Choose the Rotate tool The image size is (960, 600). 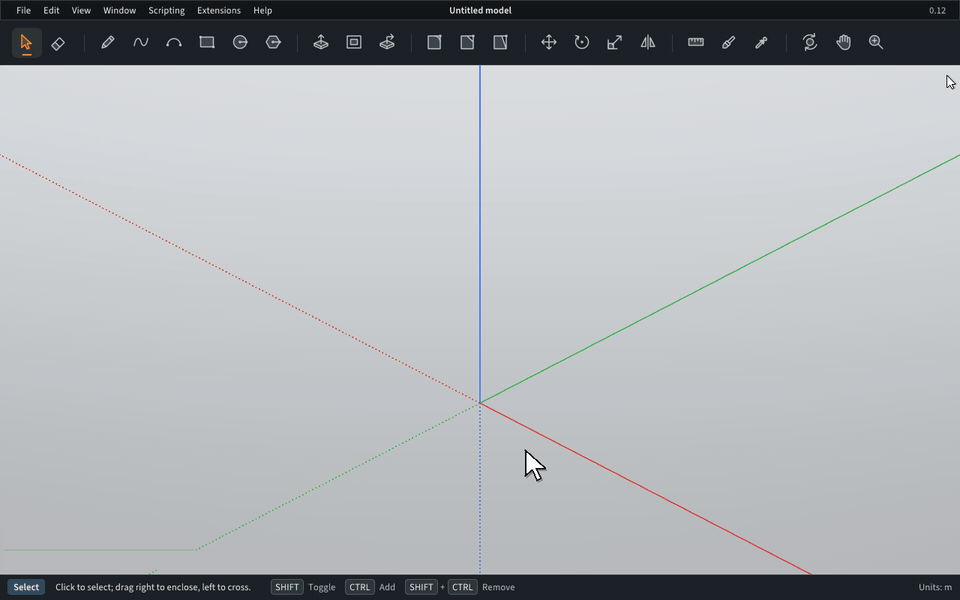pos(582,42)
